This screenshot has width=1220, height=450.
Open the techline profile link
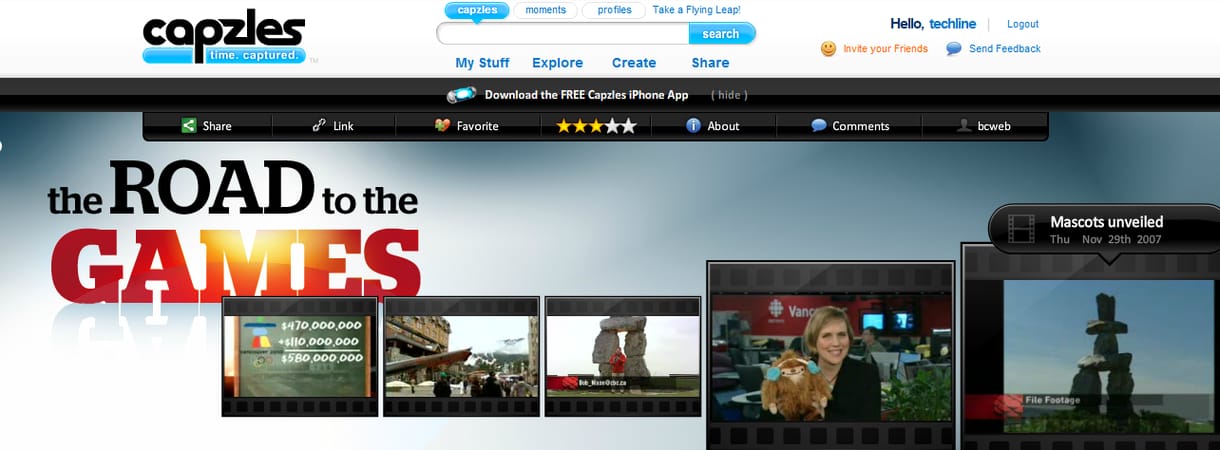tap(951, 24)
